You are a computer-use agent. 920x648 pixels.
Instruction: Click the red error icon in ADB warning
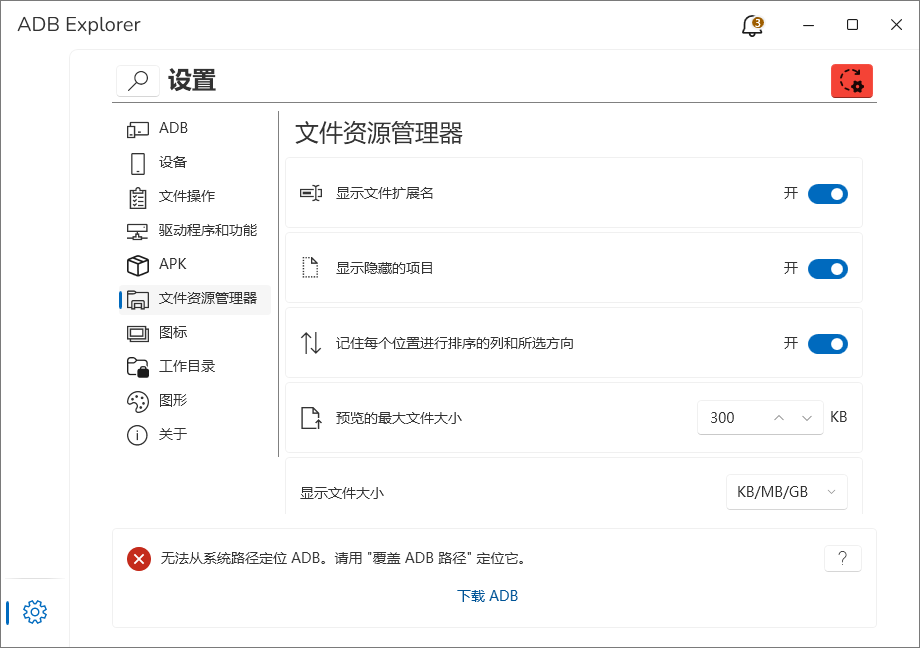(139, 559)
